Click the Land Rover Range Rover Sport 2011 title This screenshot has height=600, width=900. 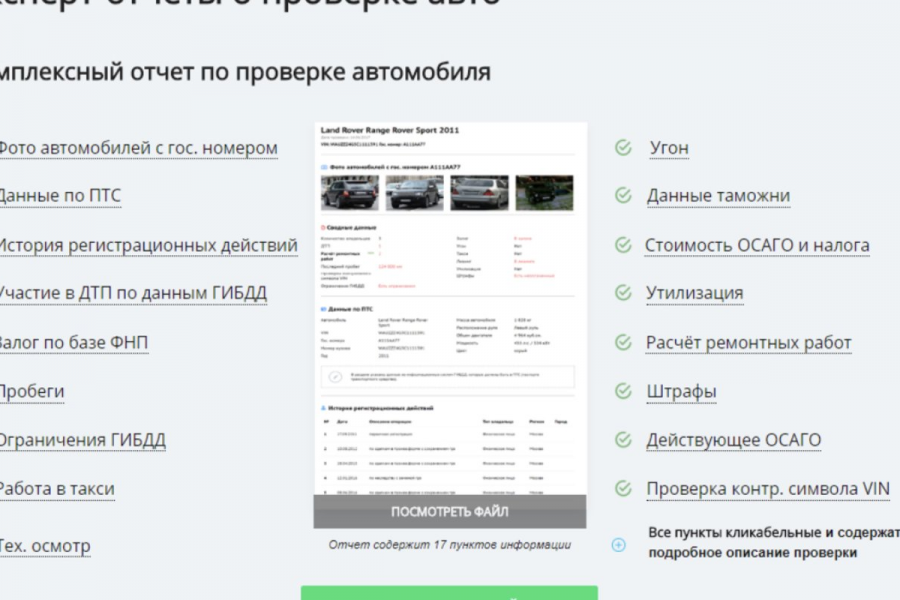(390, 130)
